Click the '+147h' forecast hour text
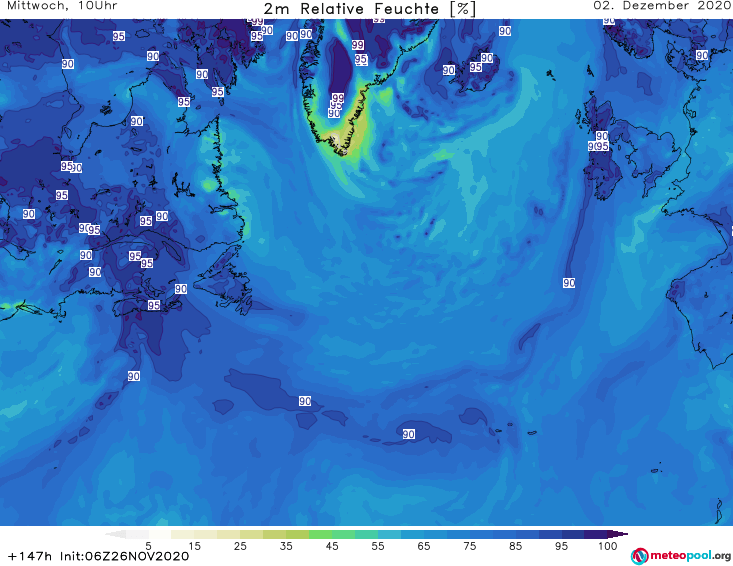 click(29, 556)
